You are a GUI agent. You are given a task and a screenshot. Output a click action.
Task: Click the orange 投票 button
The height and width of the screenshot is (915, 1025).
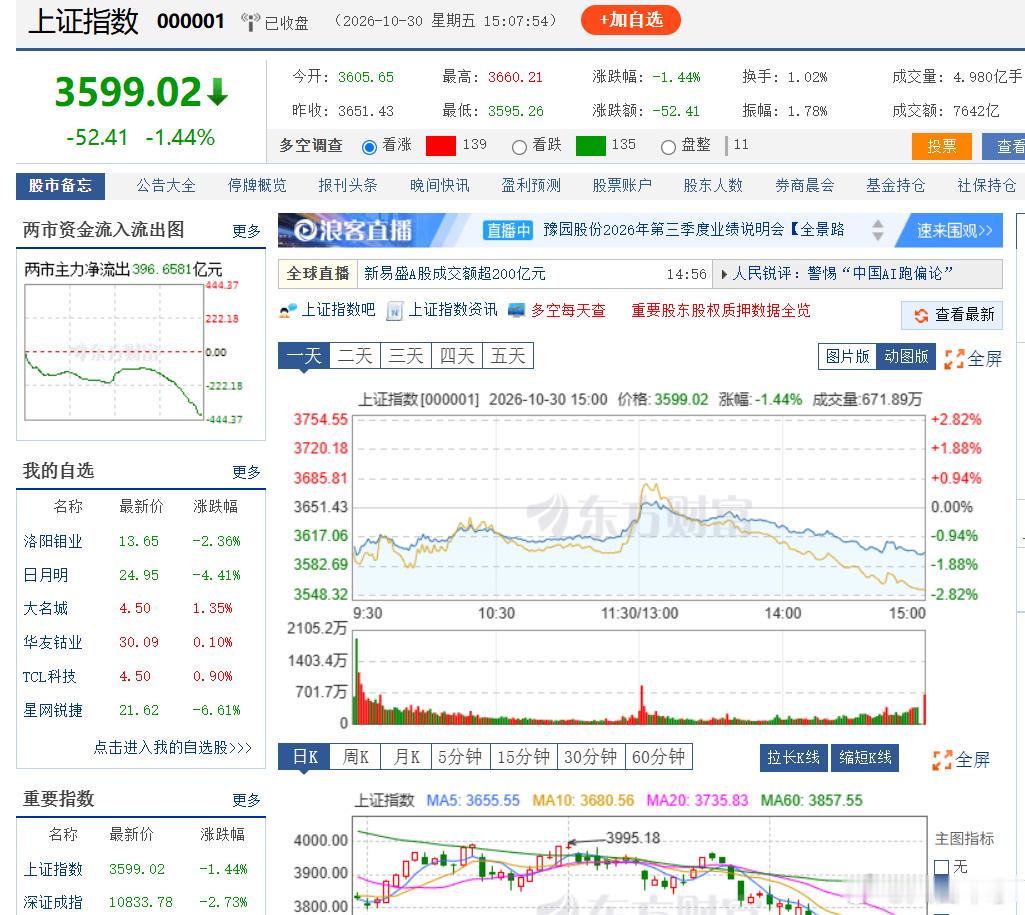(x=941, y=146)
